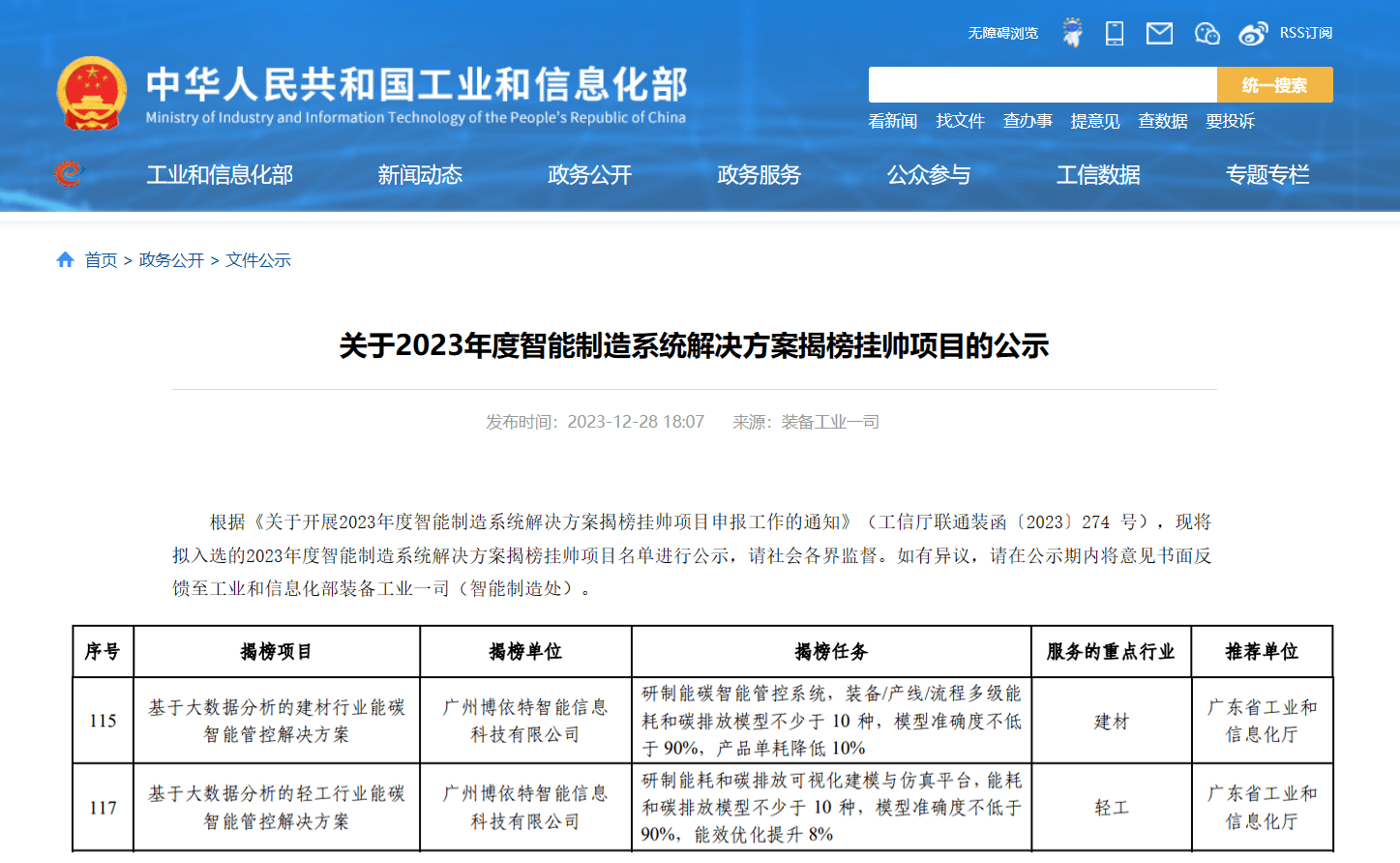Click the Weibo icon in header

tap(1253, 34)
